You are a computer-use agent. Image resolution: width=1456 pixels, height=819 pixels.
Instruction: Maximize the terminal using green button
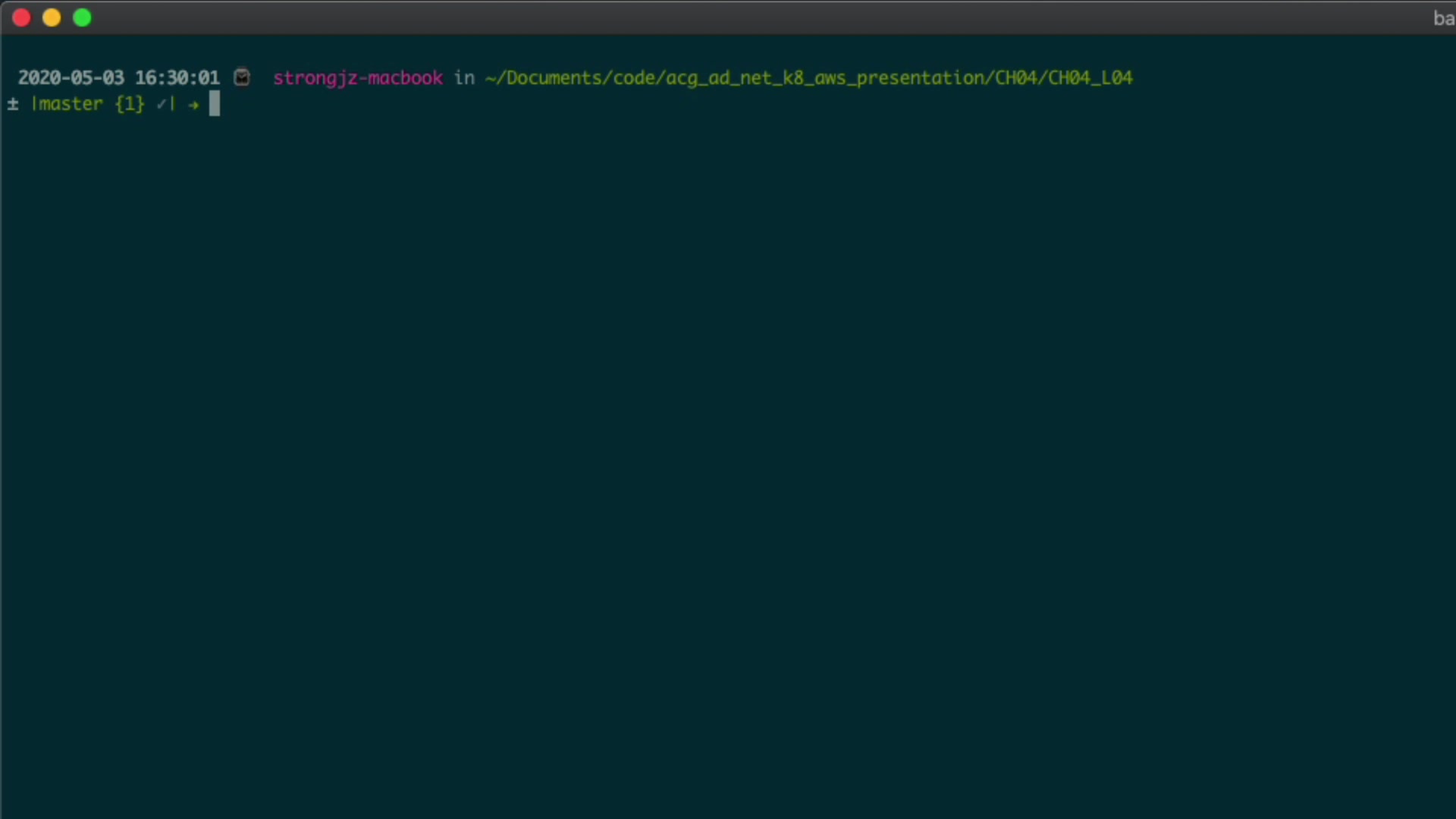coord(82,17)
